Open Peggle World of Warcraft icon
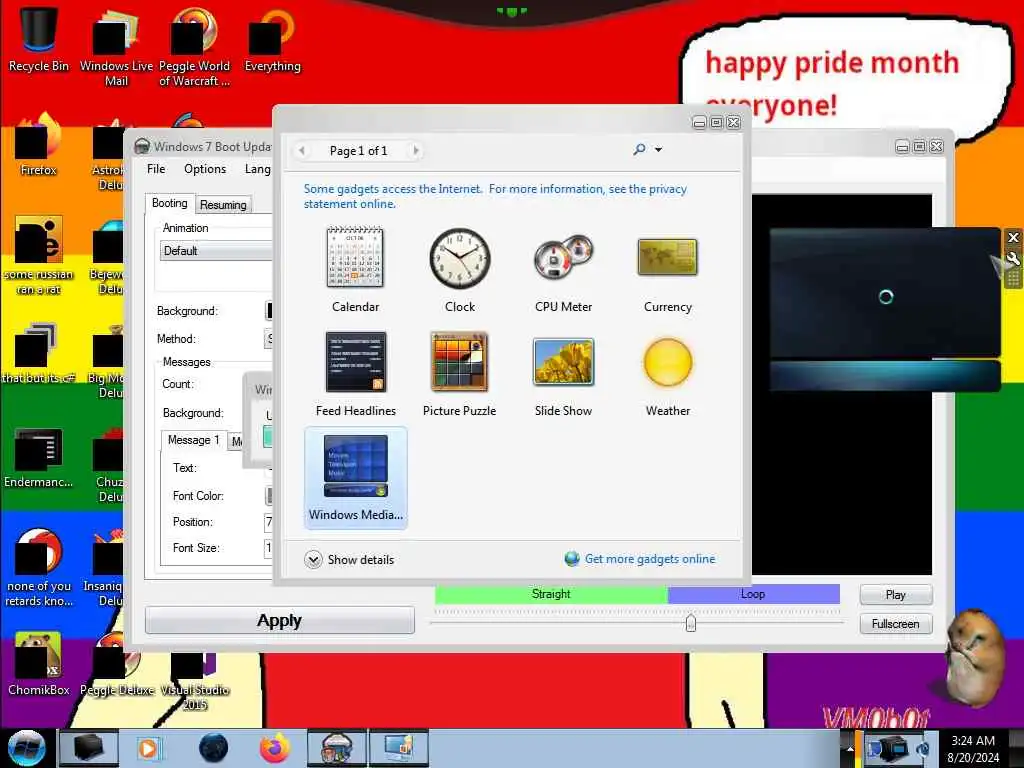Screen dimensions: 1024x768 point(195,47)
